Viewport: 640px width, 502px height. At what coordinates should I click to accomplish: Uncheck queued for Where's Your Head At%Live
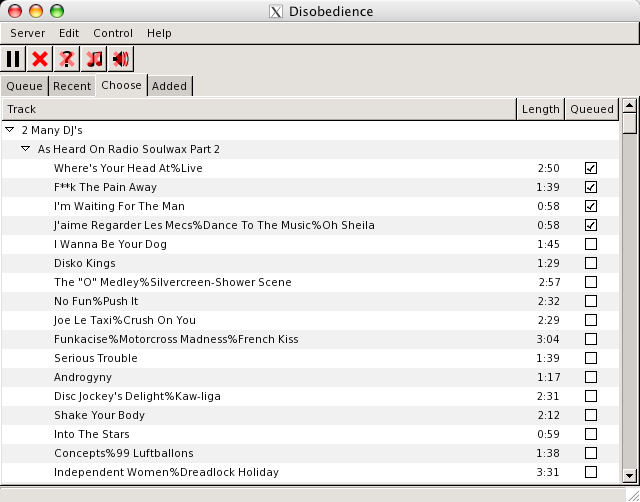pos(591,168)
